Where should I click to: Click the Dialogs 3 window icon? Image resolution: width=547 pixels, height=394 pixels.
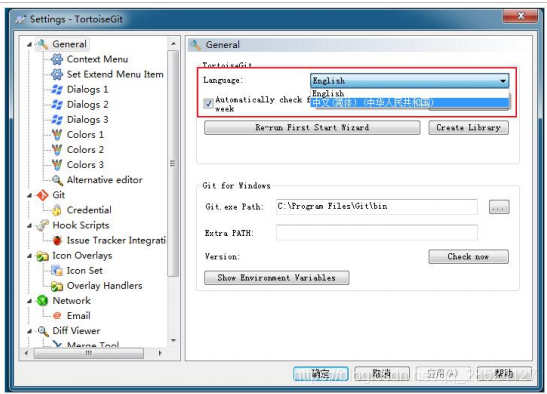pos(57,120)
